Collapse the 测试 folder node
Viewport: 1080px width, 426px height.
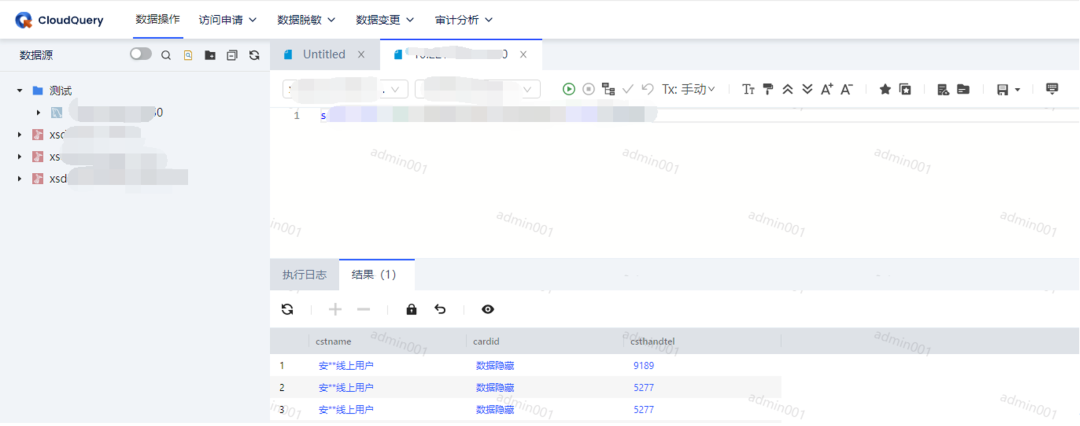click(x=20, y=90)
